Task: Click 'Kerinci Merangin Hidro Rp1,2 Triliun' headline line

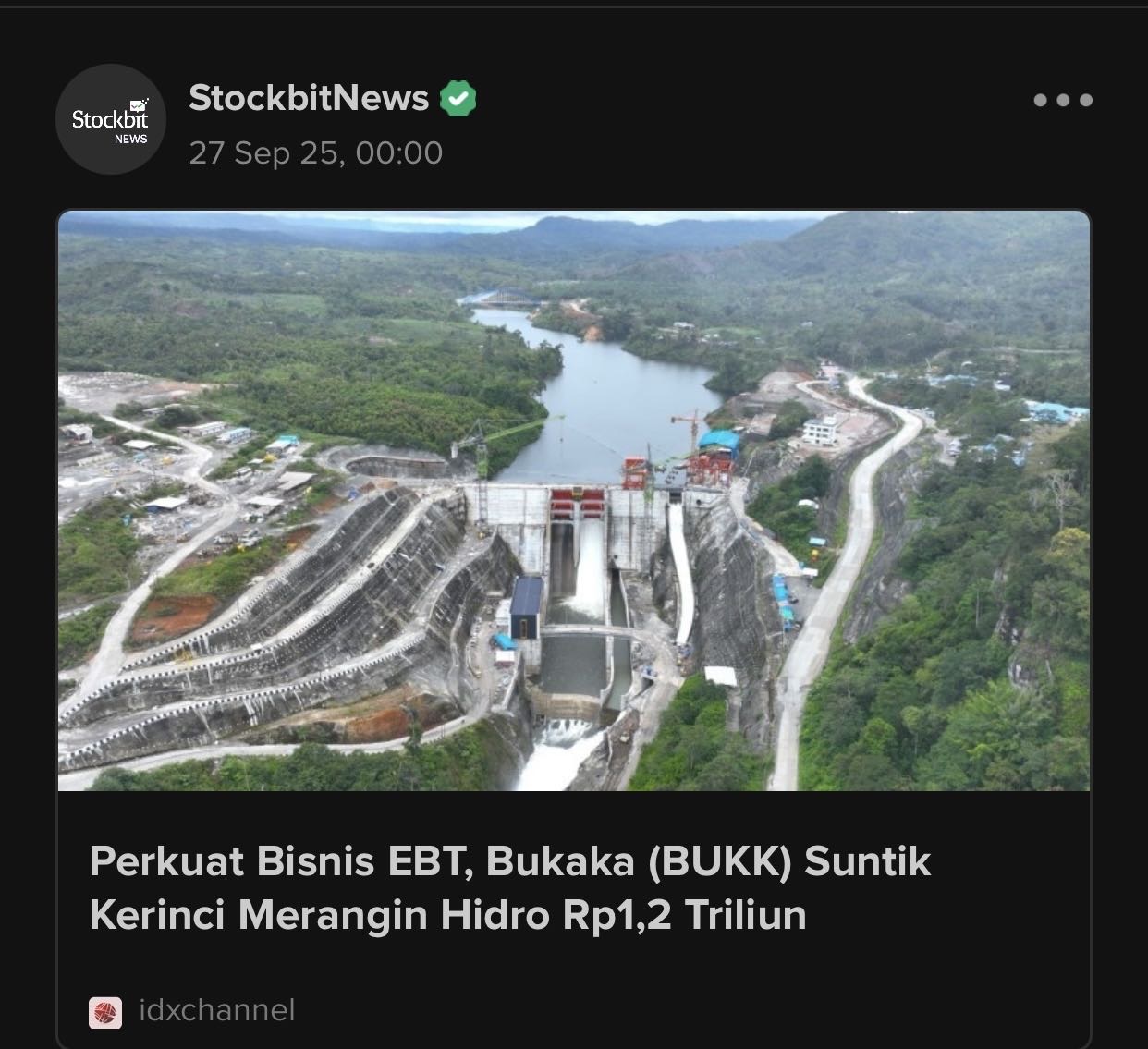Action: (448, 915)
